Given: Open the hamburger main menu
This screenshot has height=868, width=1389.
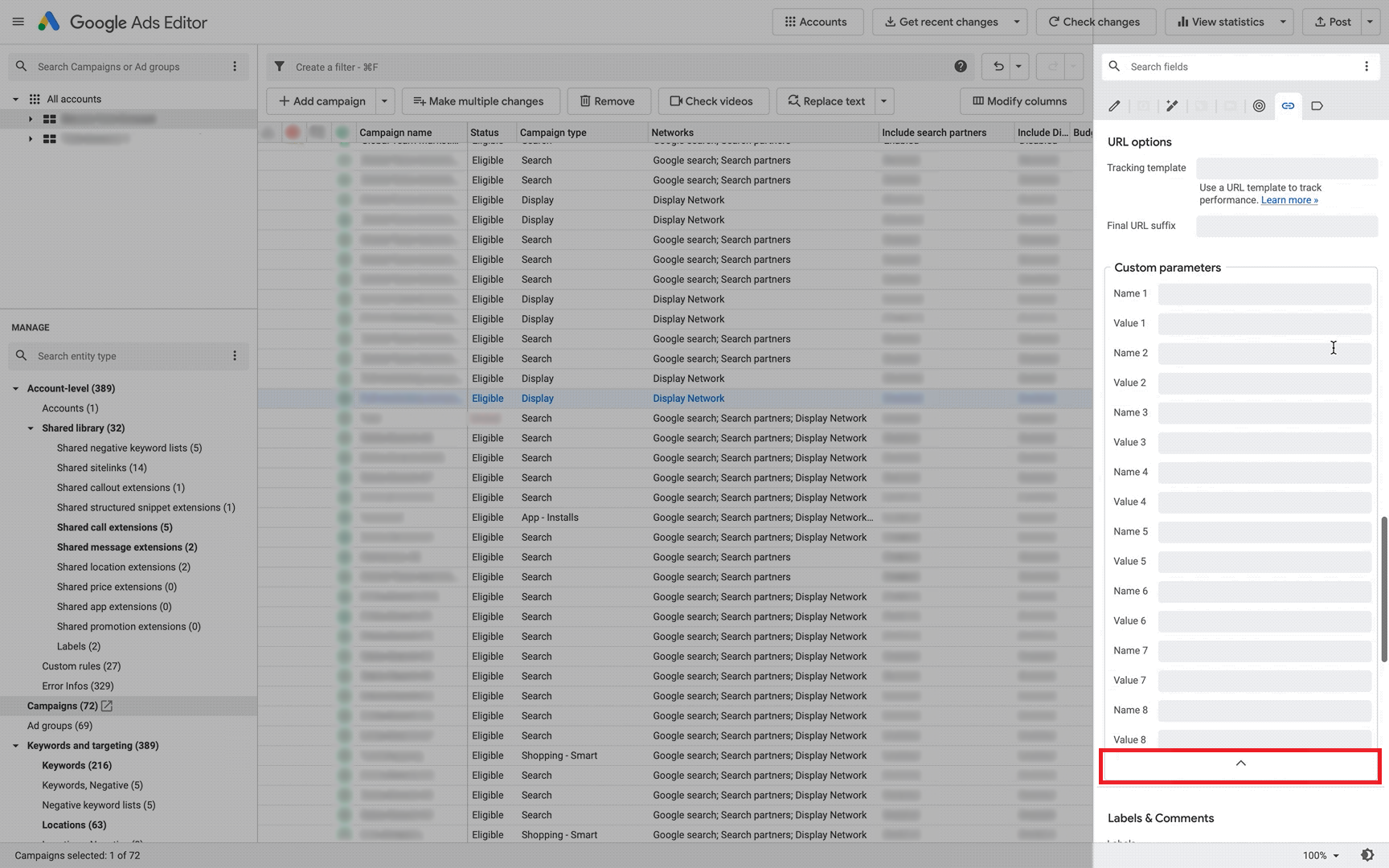Looking at the screenshot, I should click(18, 22).
